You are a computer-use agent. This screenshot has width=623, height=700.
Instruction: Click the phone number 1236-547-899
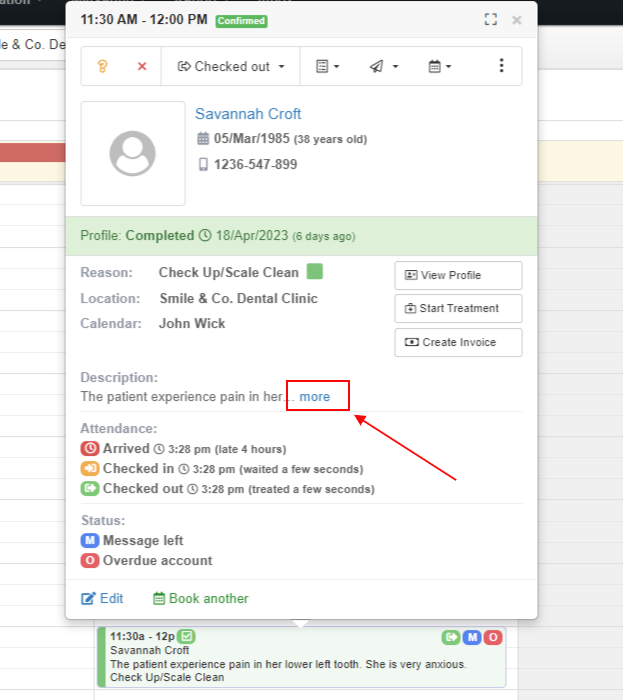pos(255,164)
